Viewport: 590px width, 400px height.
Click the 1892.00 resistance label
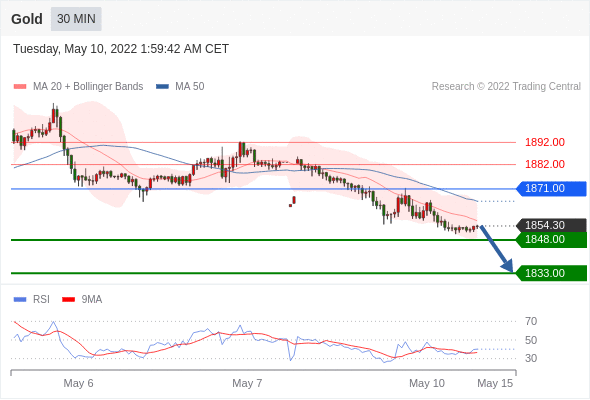[x=545, y=142]
